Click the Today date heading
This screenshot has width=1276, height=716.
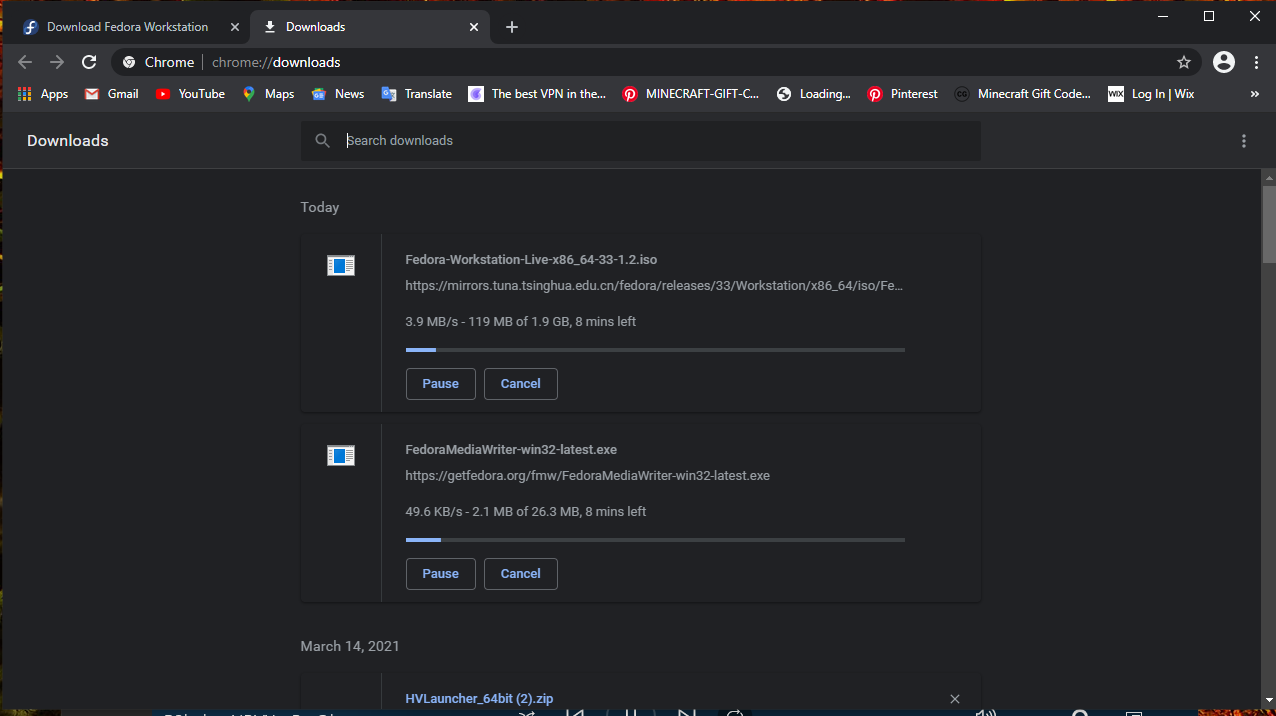click(320, 207)
